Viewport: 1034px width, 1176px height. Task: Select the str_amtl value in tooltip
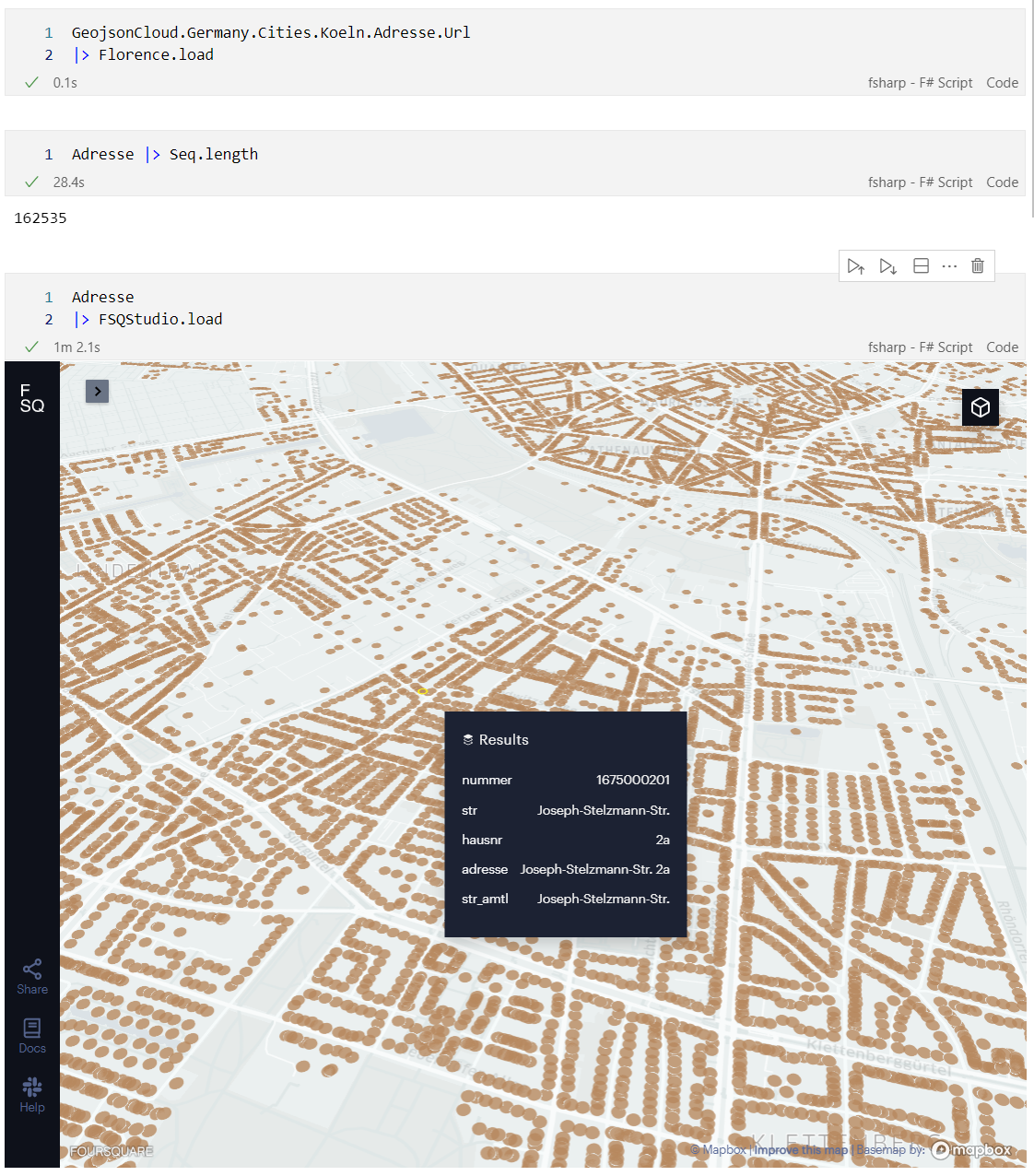click(x=604, y=899)
